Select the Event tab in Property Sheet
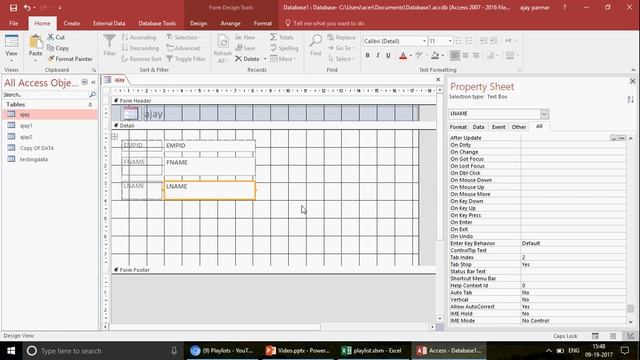 tap(498, 127)
